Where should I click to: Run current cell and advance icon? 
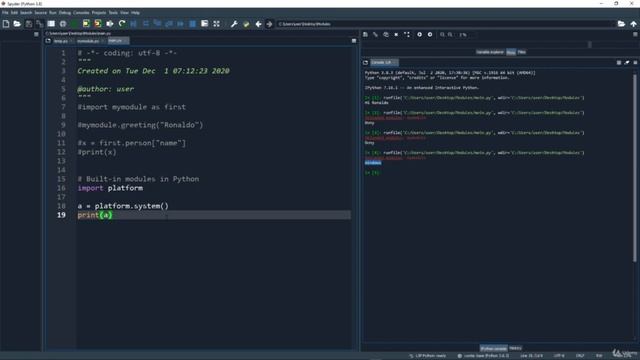[98, 24]
